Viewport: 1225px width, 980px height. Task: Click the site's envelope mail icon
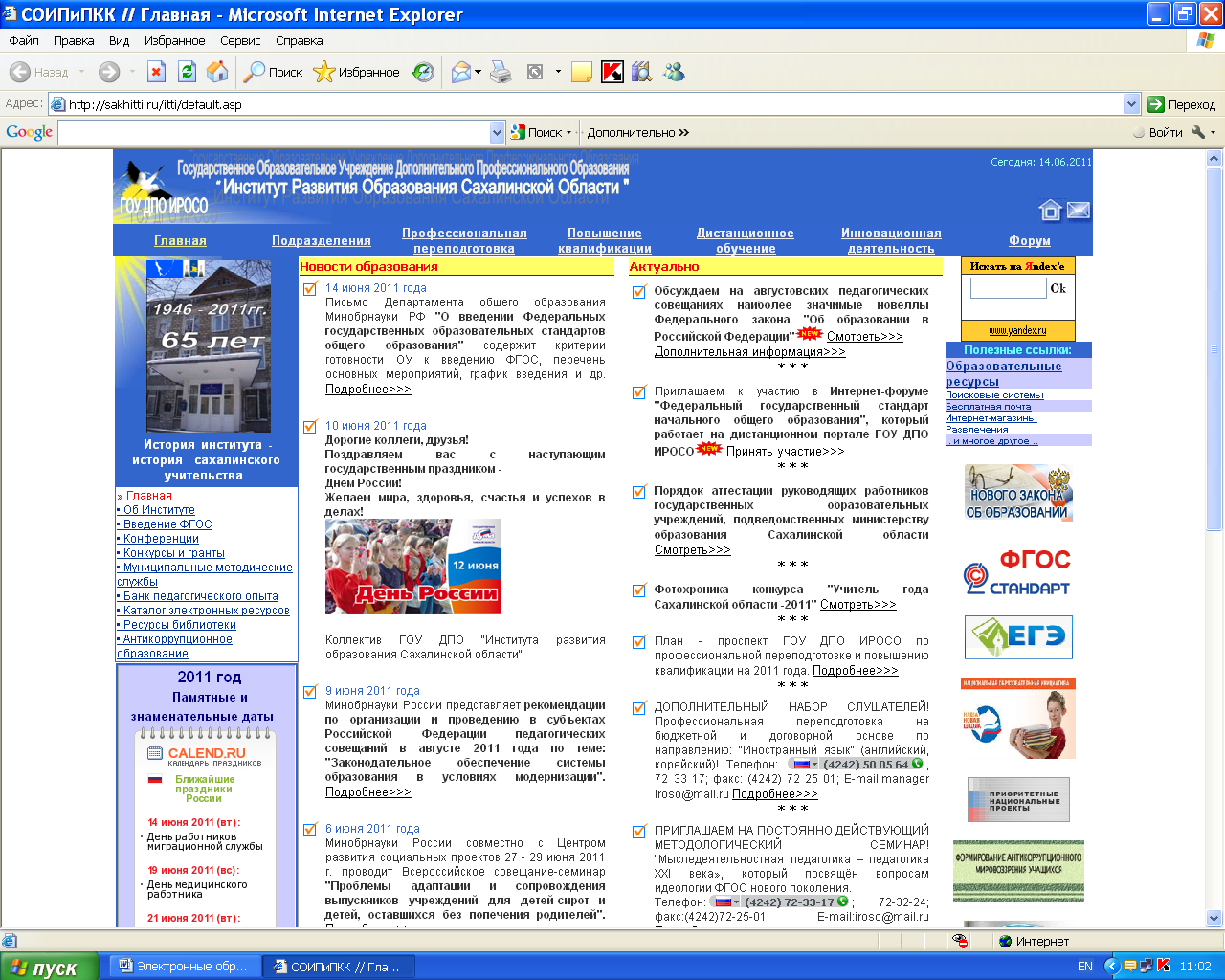(x=1079, y=211)
